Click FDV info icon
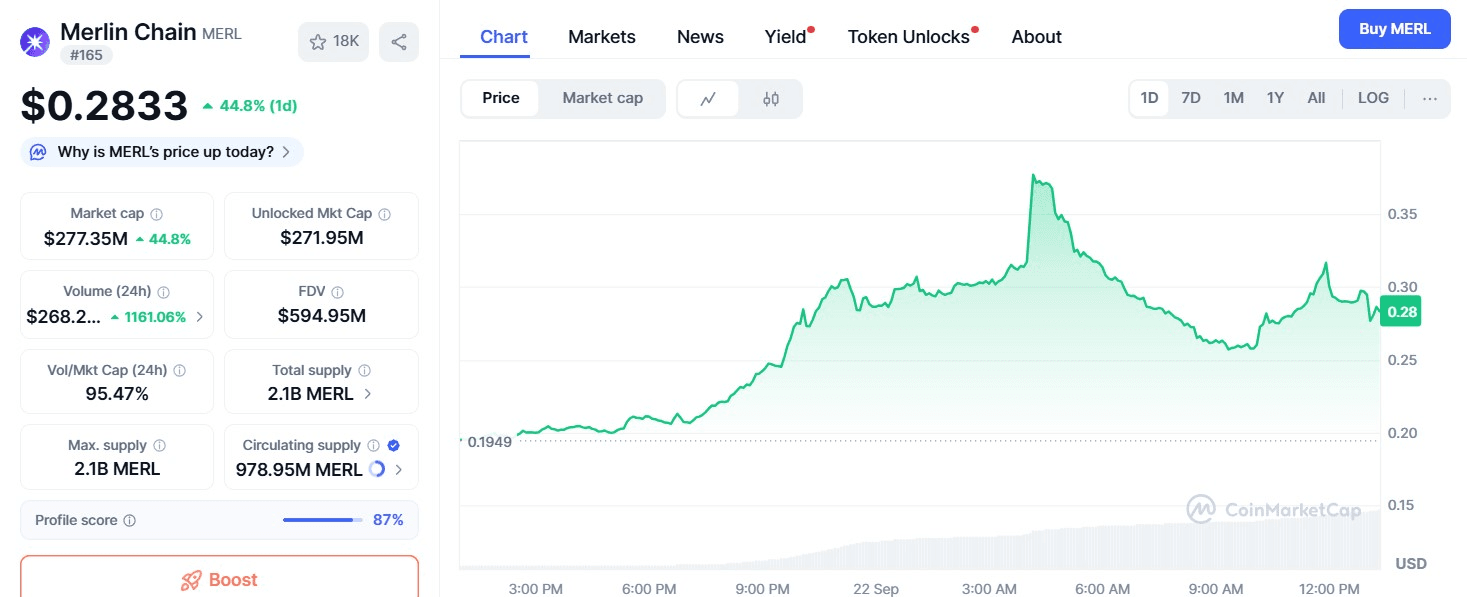The width and height of the screenshot is (1467, 597). click(338, 292)
